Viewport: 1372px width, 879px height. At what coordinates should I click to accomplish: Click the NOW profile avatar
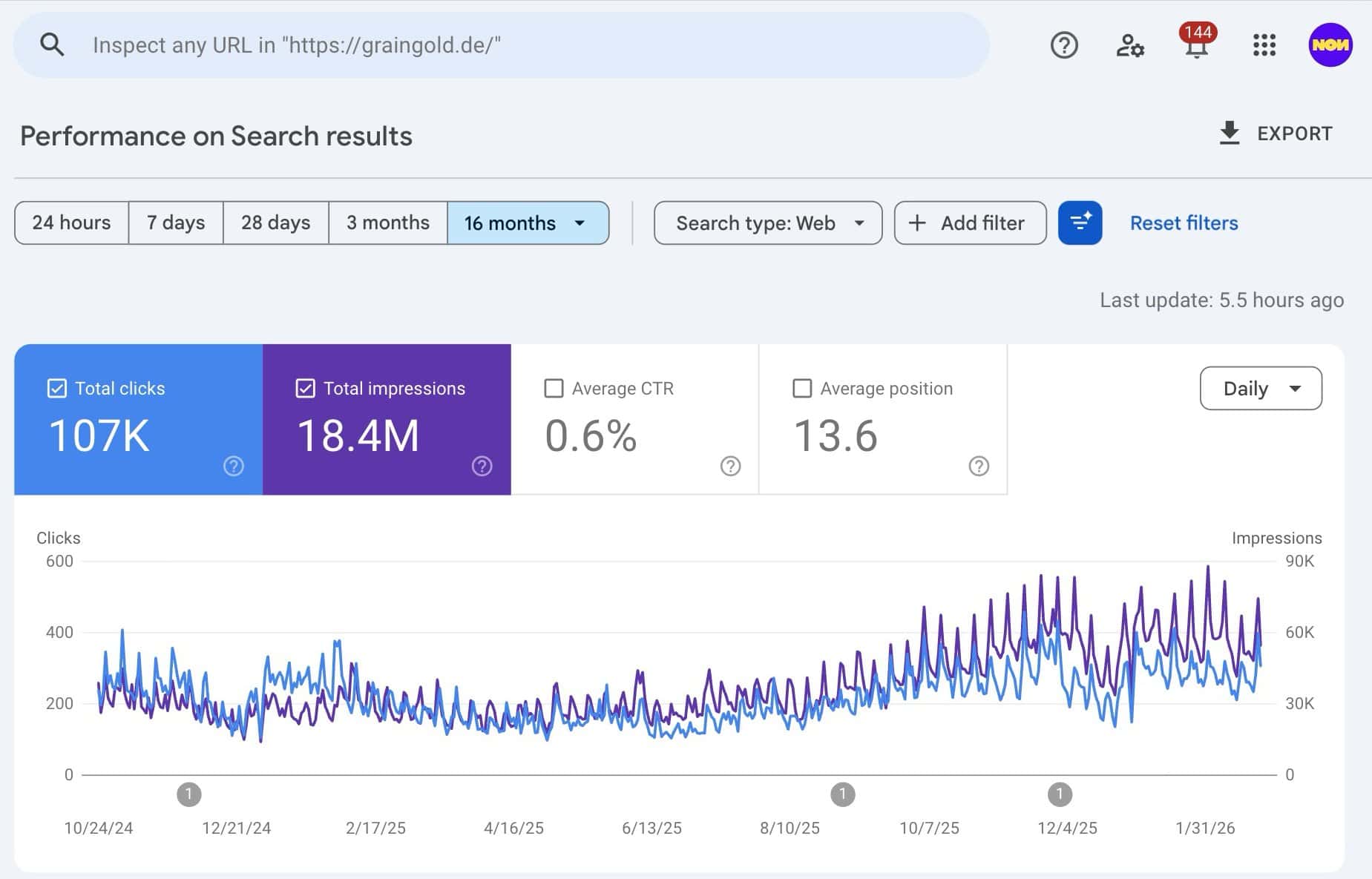pyautogui.click(x=1330, y=45)
